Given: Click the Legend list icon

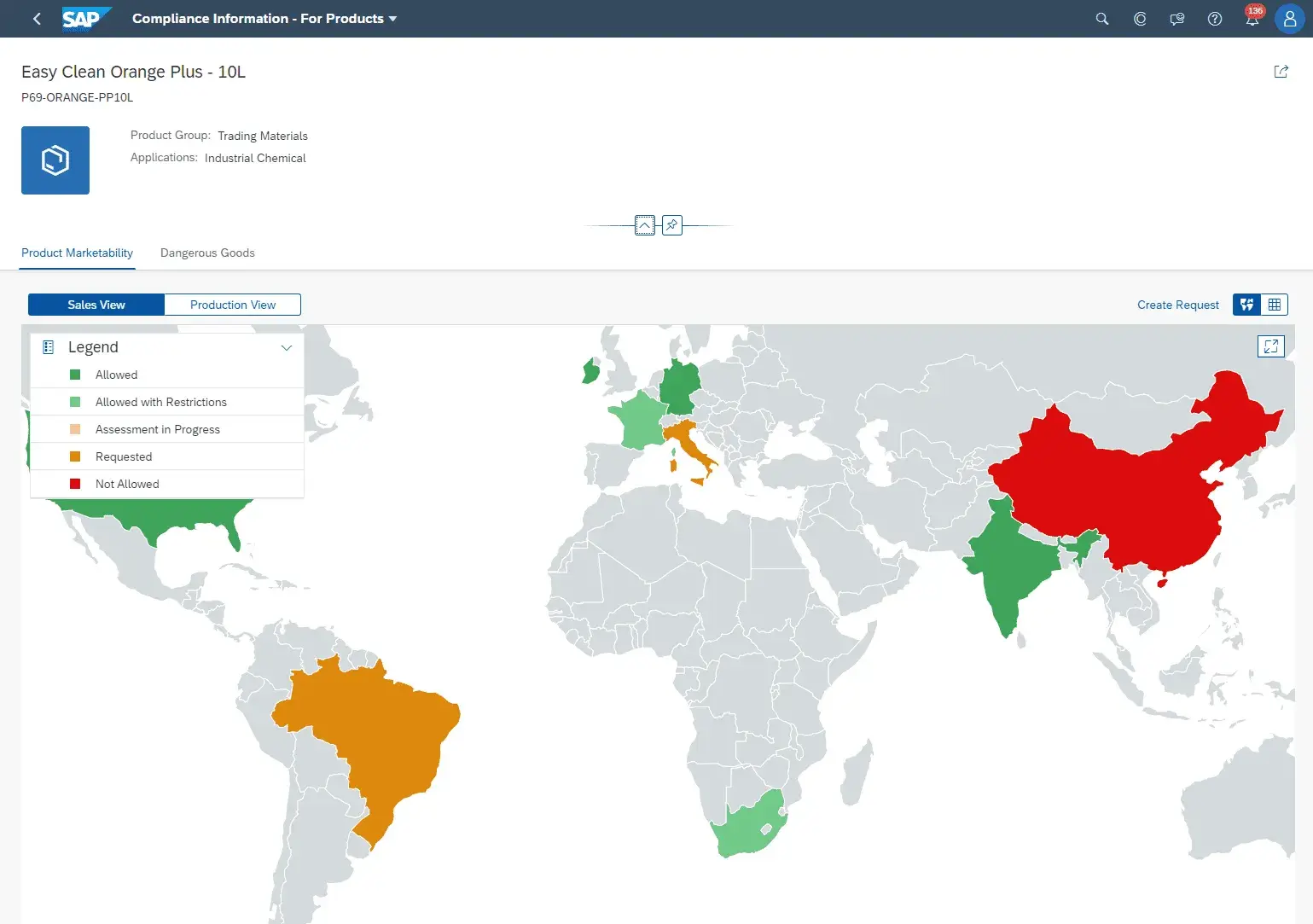Looking at the screenshot, I should point(49,347).
